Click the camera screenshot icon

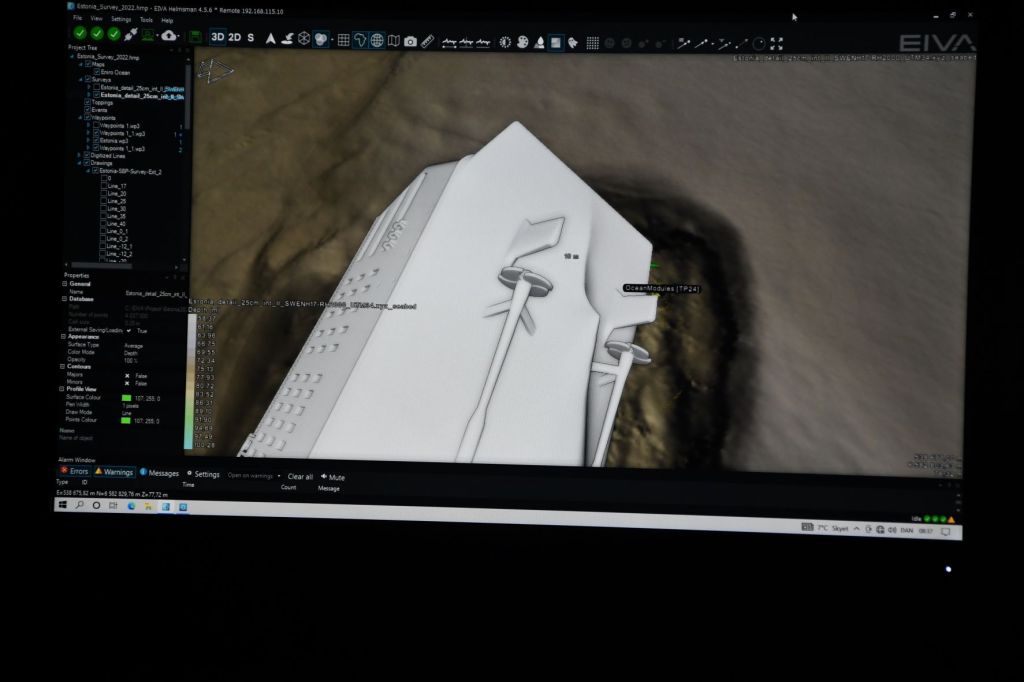coord(410,41)
